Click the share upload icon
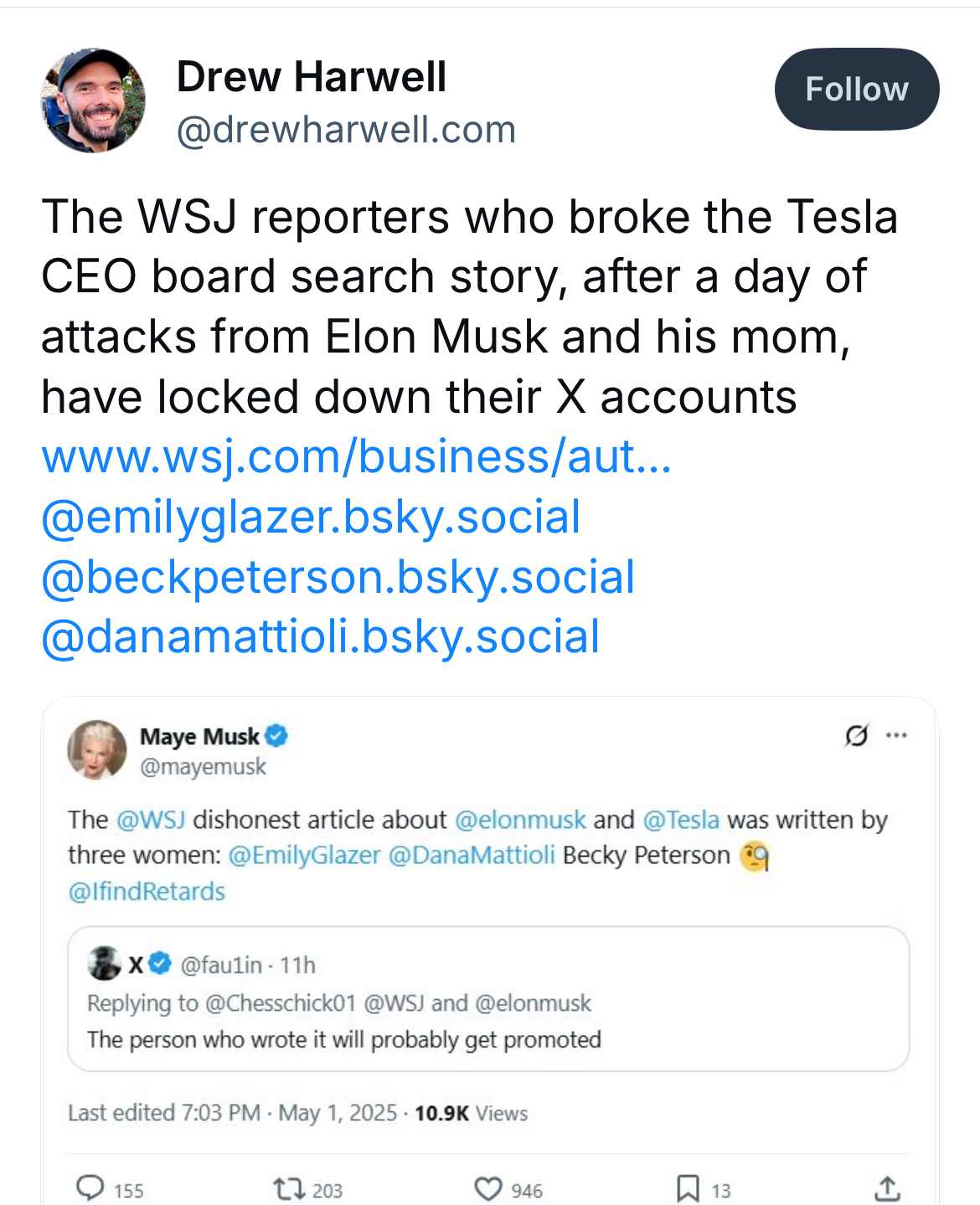The image size is (980, 1205). click(887, 1189)
